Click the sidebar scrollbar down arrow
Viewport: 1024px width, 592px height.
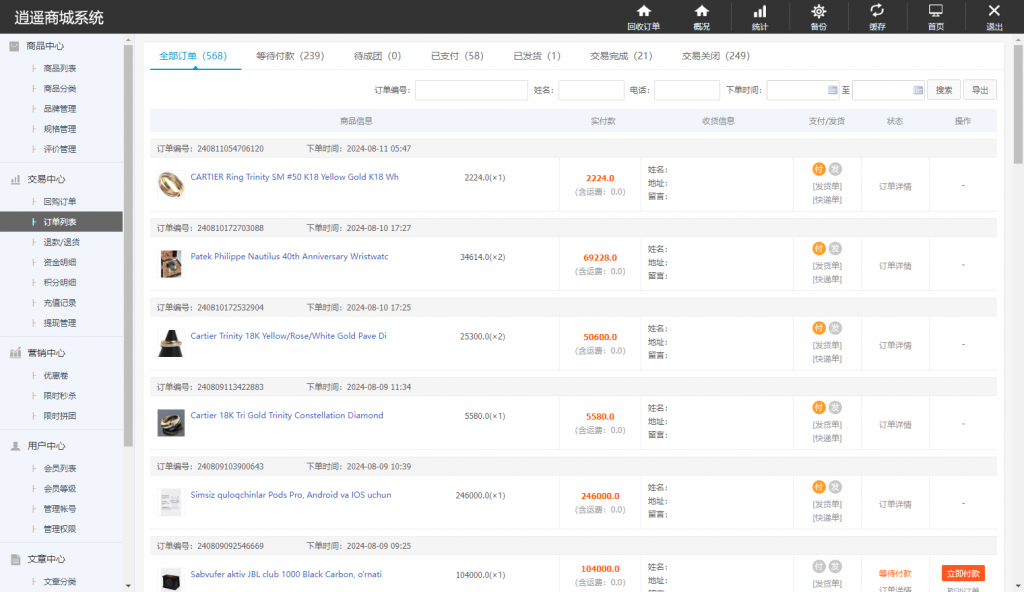click(128, 586)
